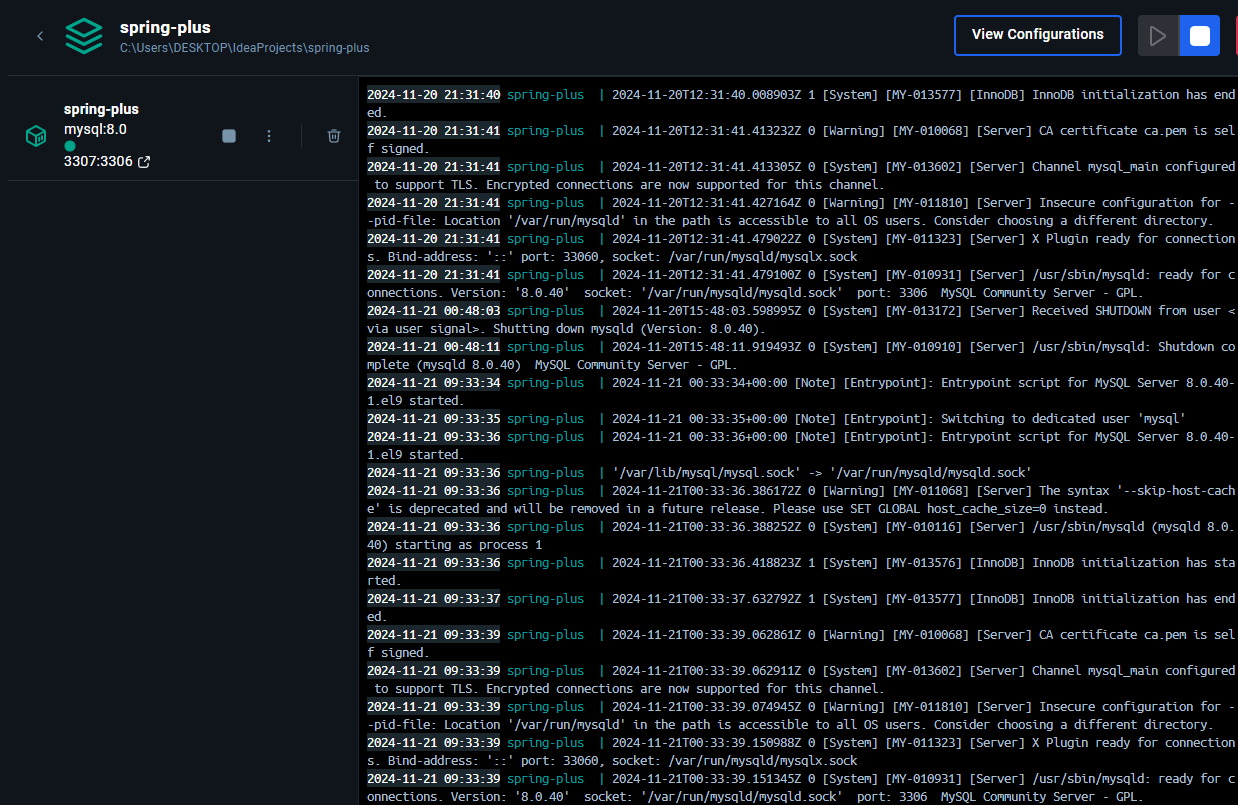The image size is (1238, 805).
Task: Go back using the left chevron arrow
Action: [x=40, y=36]
